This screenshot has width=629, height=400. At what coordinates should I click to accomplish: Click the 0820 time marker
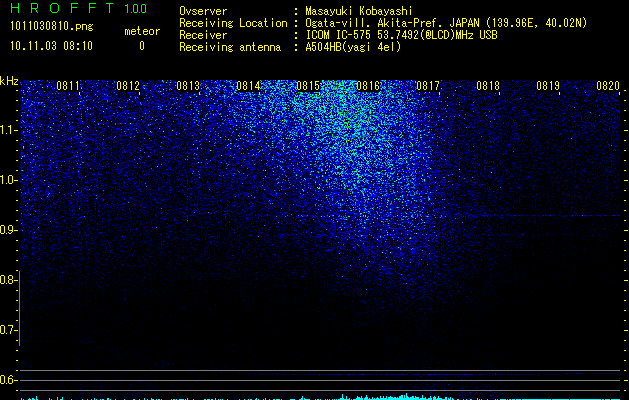coord(608,86)
